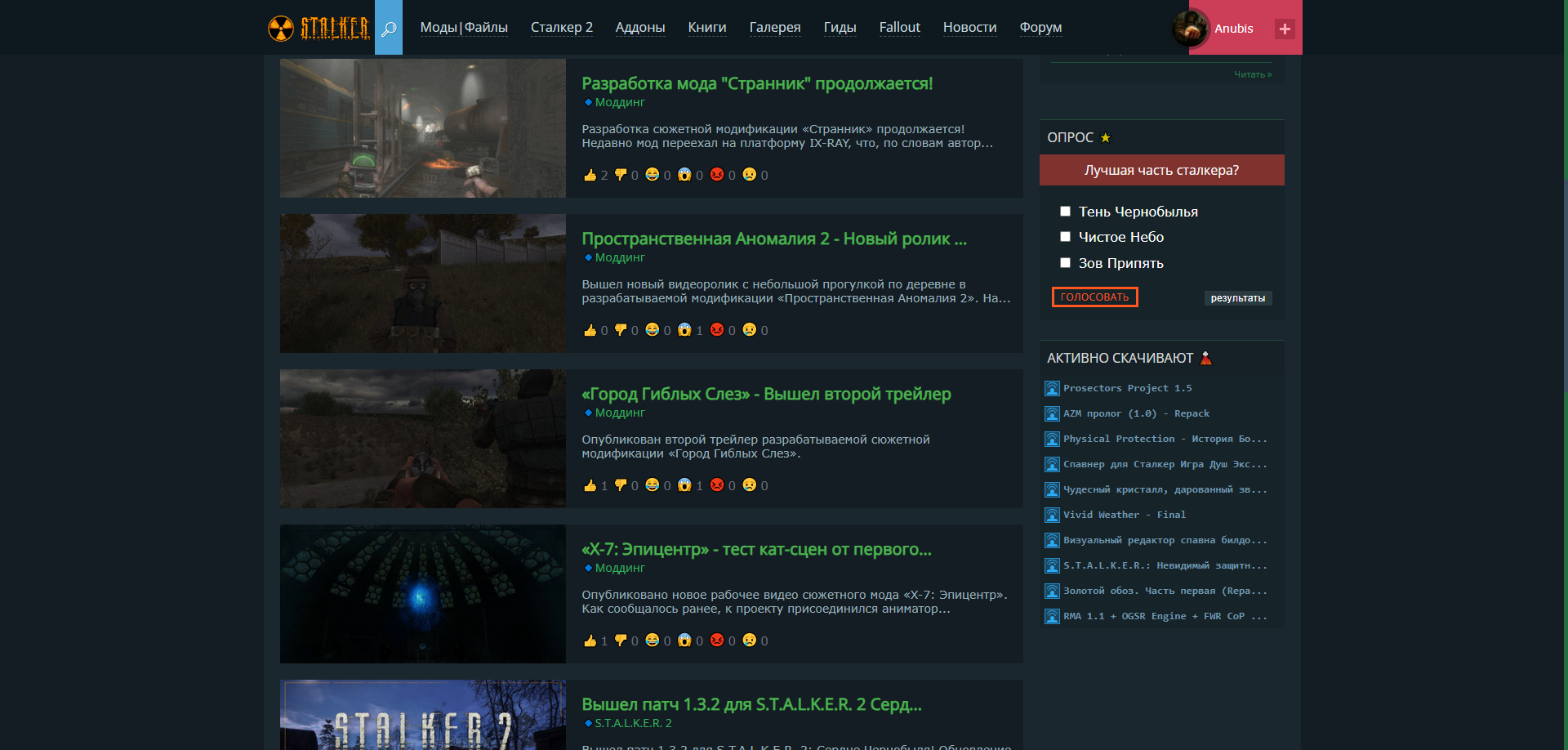This screenshot has width=1568, height=750.
Task: Click the Читать » link
Action: tap(1253, 74)
